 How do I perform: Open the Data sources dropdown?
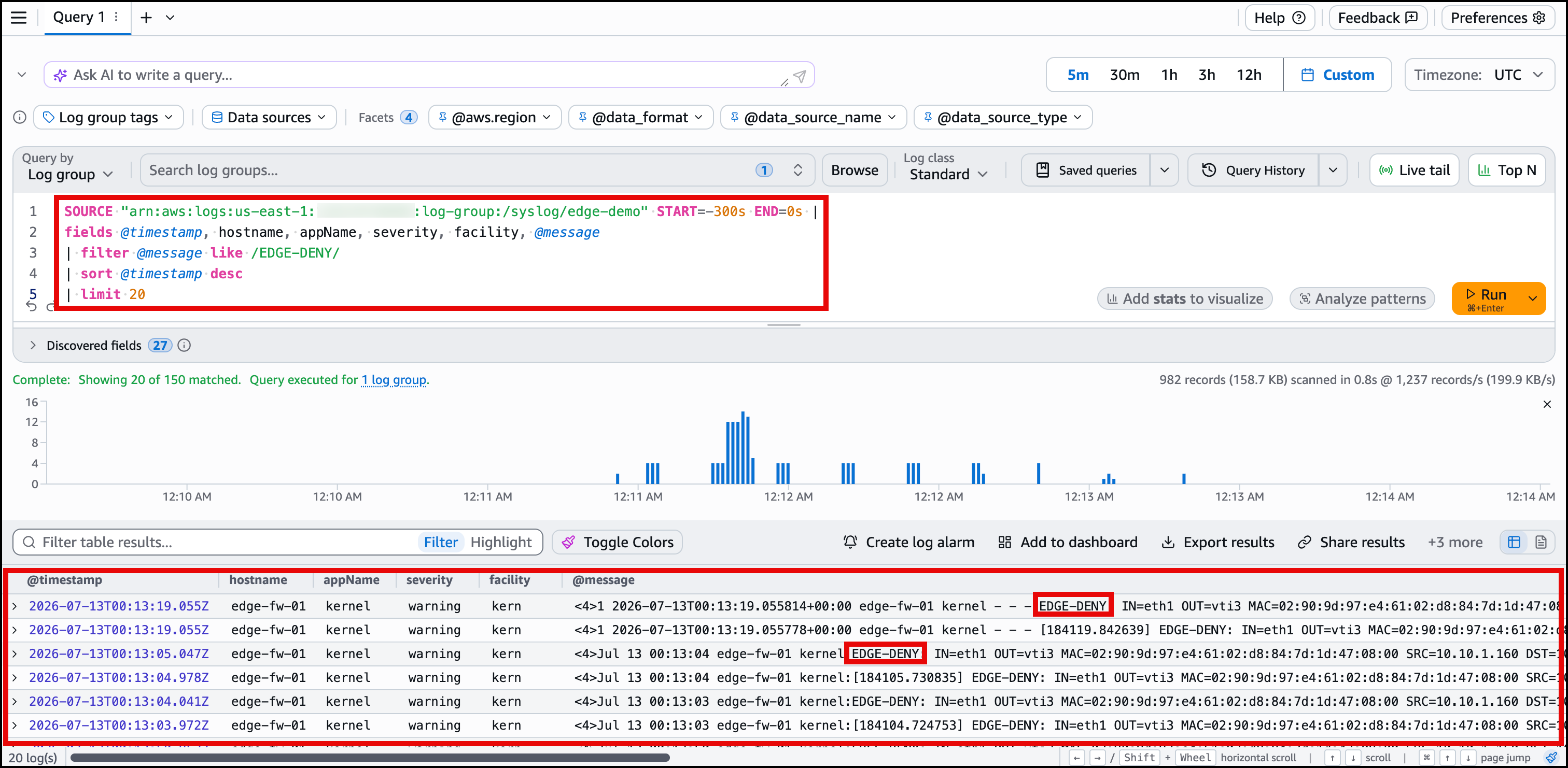(269, 117)
